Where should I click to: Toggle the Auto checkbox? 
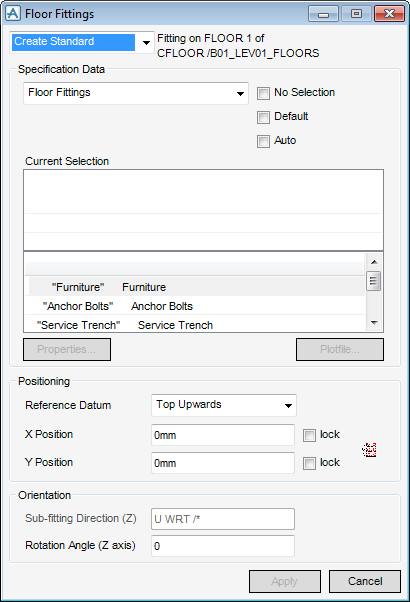(x=263, y=141)
